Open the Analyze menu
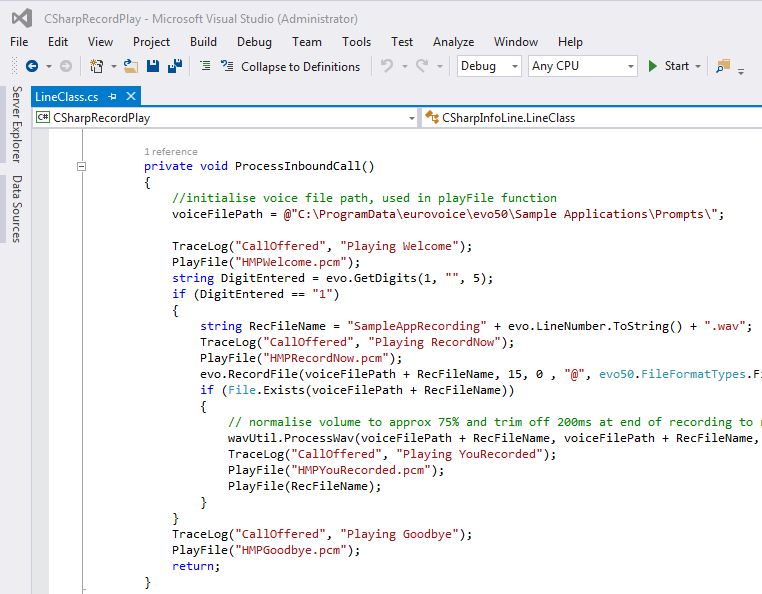This screenshot has width=762, height=594. [x=453, y=42]
